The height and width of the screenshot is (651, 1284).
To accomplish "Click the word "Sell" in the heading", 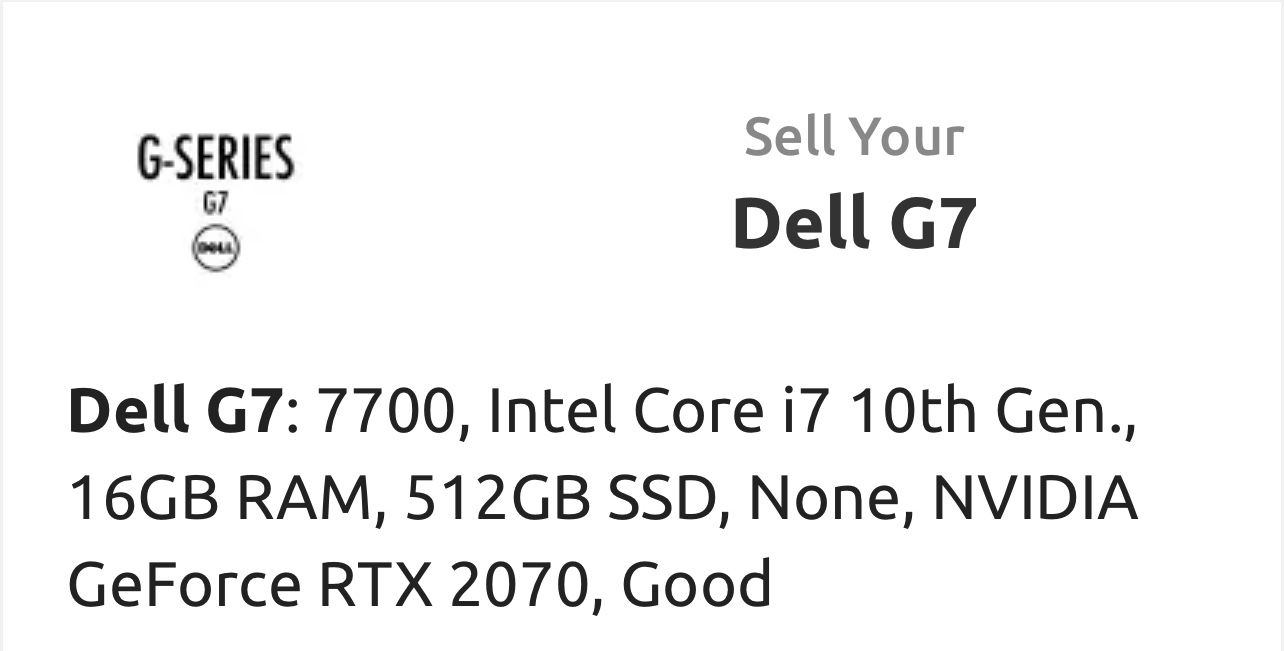I will (789, 137).
